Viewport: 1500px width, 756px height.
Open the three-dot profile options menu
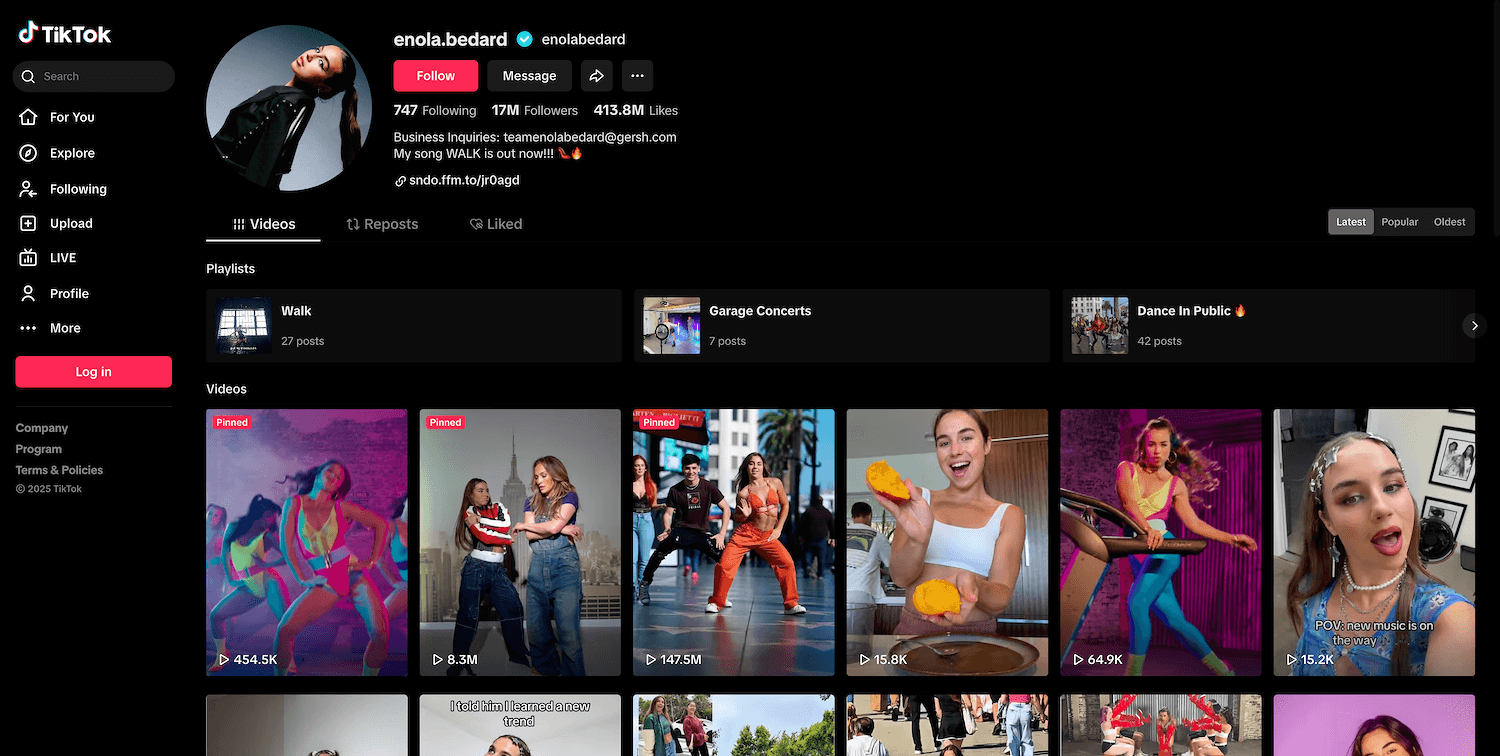(x=637, y=76)
